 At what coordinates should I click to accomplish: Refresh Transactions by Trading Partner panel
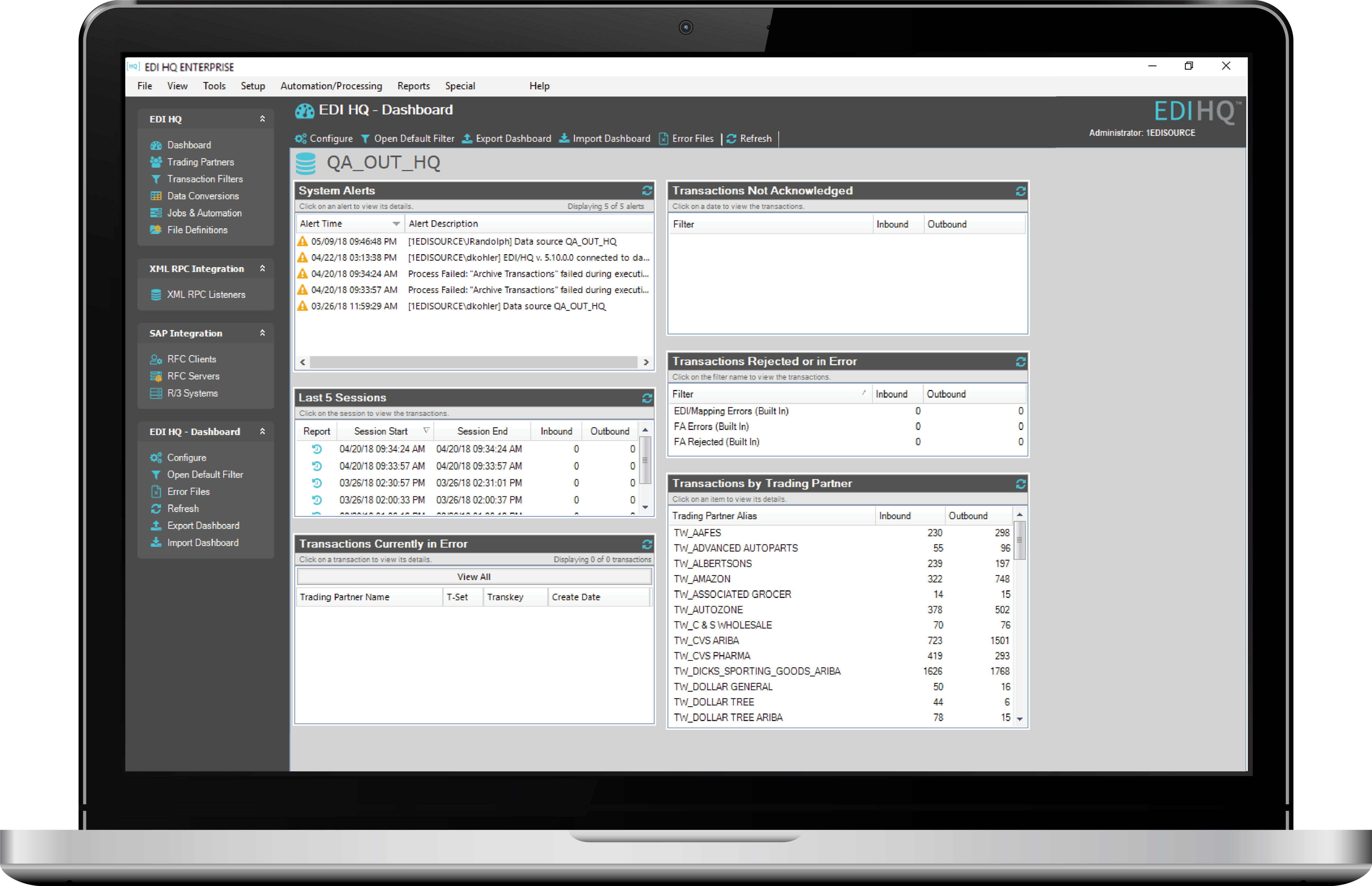pos(1020,484)
